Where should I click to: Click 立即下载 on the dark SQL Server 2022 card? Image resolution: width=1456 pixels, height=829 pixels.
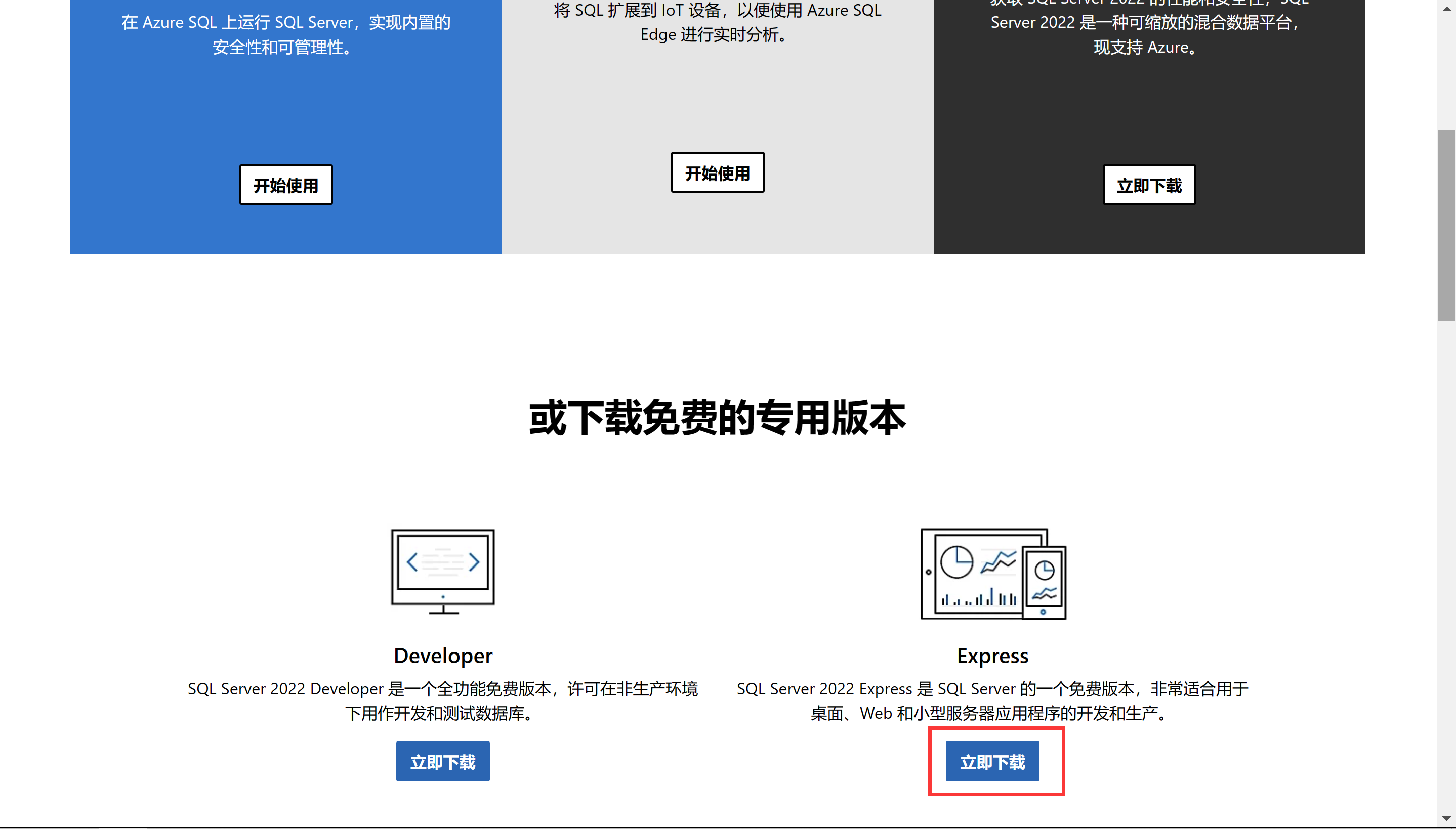coord(1149,185)
